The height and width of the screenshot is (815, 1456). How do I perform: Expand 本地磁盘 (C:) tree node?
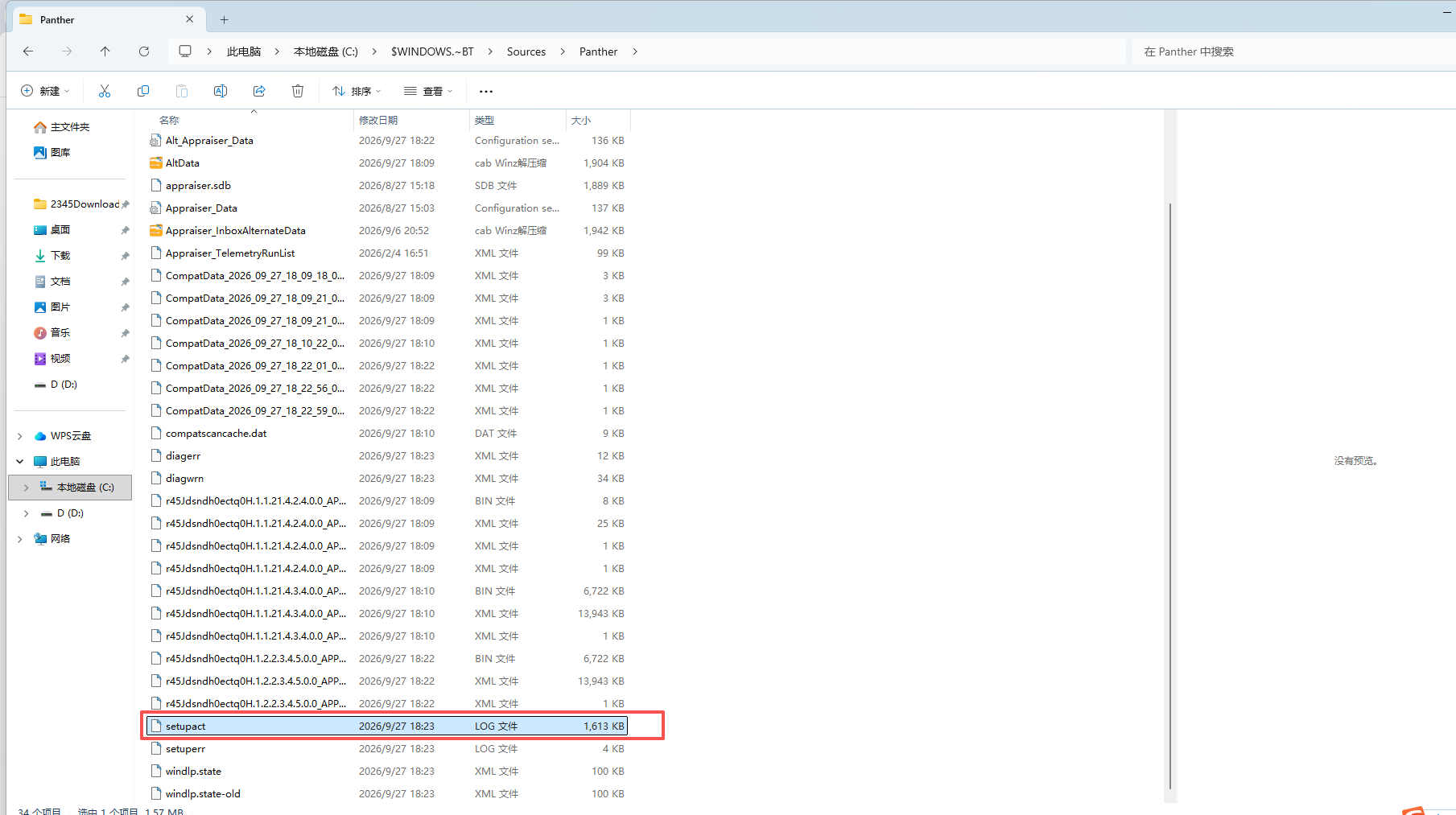click(27, 488)
